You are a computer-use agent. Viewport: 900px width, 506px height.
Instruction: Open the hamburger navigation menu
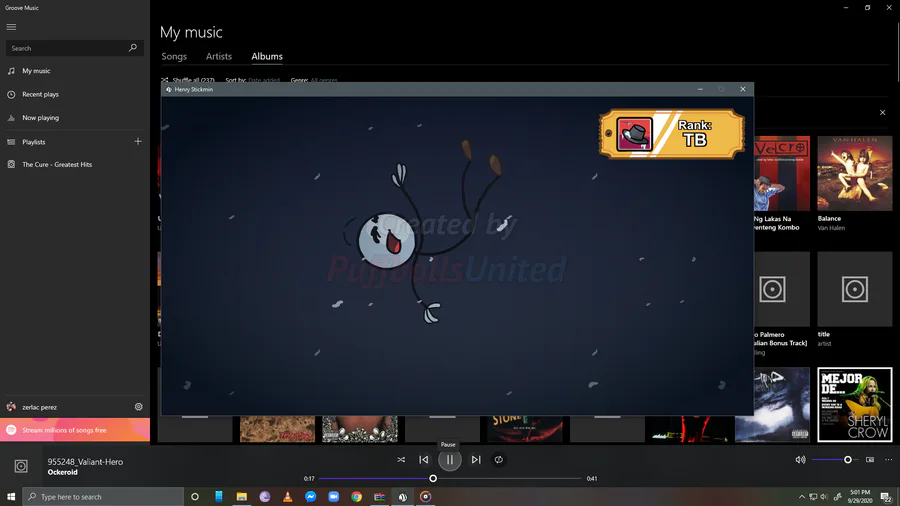coord(11,27)
